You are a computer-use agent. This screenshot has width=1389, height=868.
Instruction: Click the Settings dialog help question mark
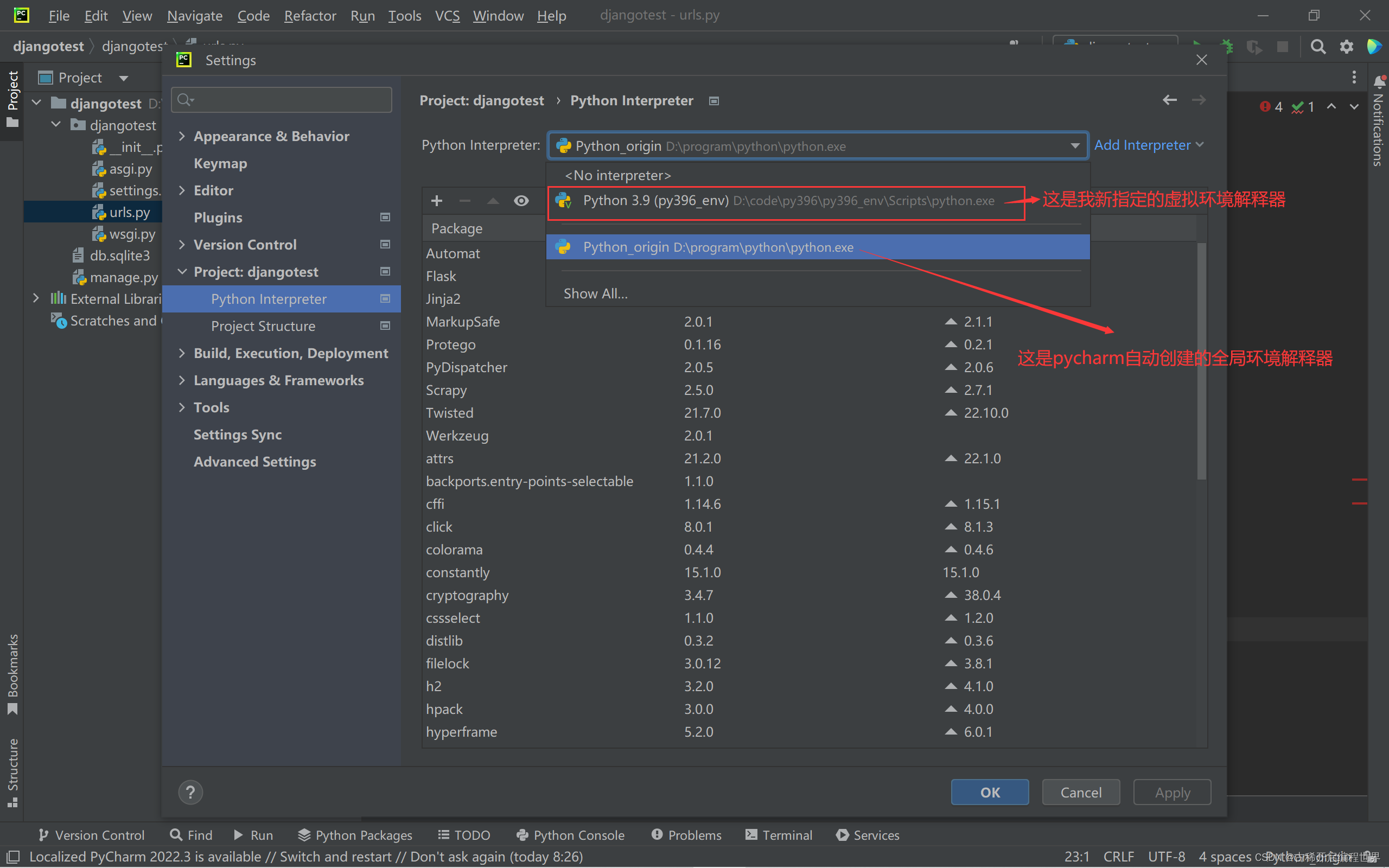coord(190,792)
